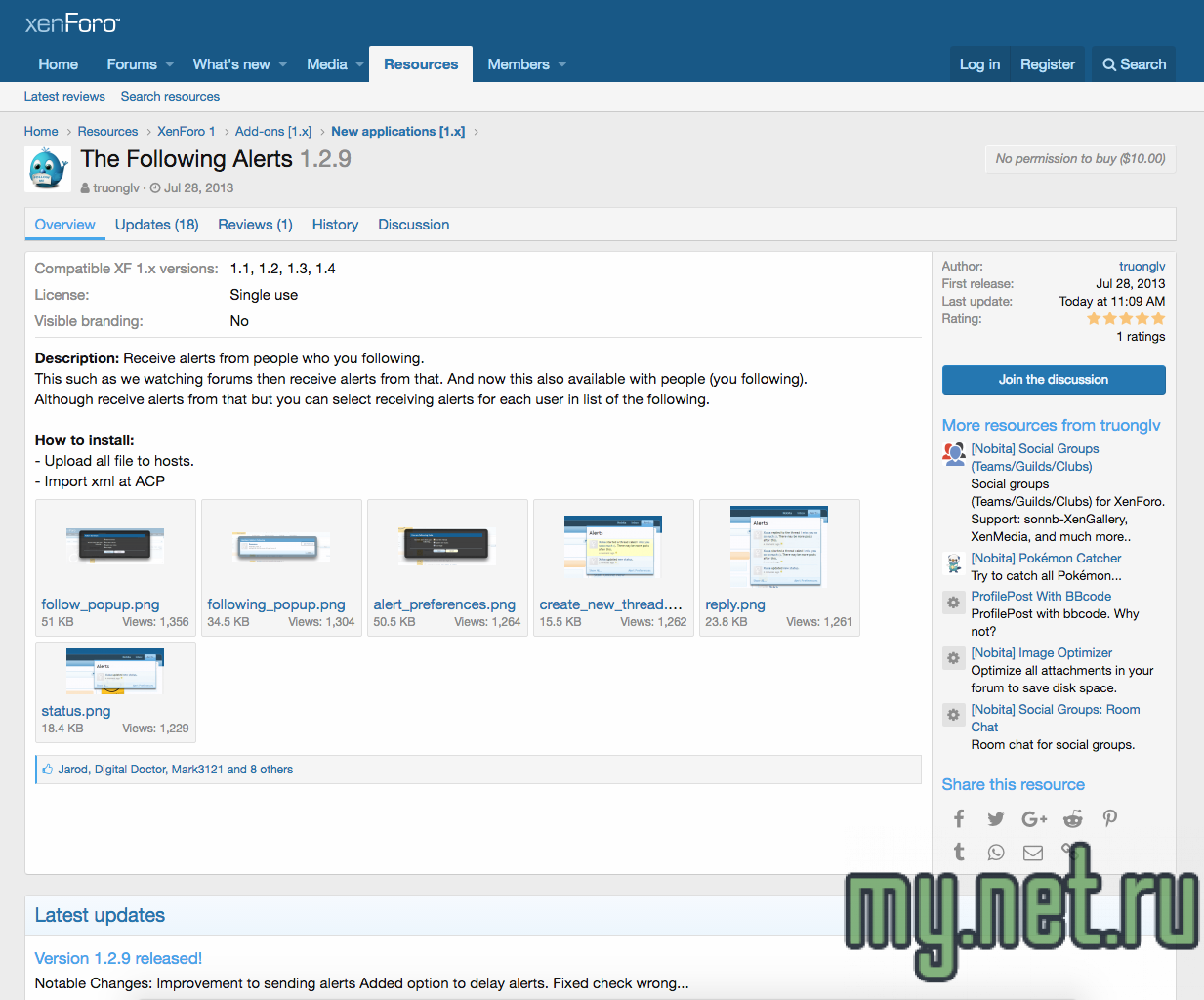Pin this resource with Pinterest icon
This screenshot has height=1000, width=1204.
pos(1109,819)
